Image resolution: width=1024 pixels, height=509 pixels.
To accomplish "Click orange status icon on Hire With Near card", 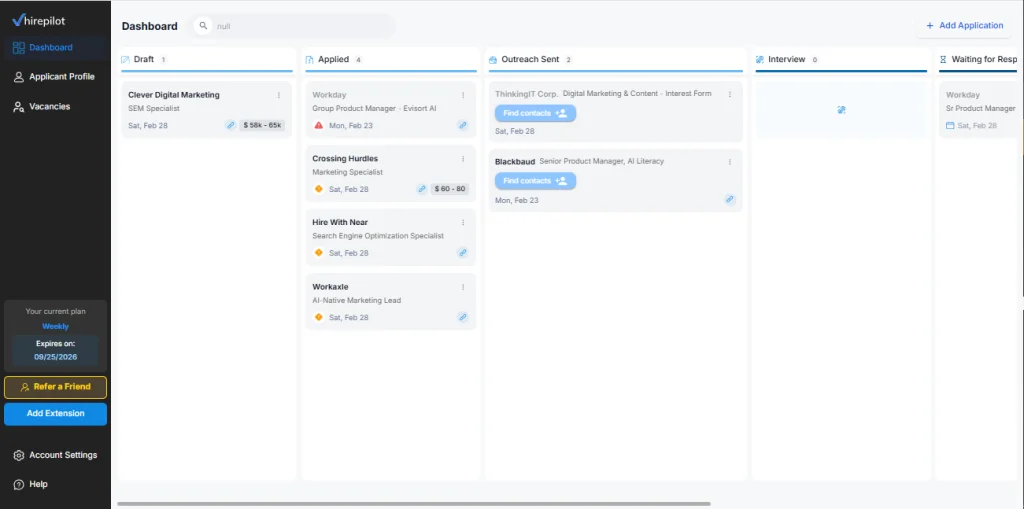I will (x=319, y=252).
